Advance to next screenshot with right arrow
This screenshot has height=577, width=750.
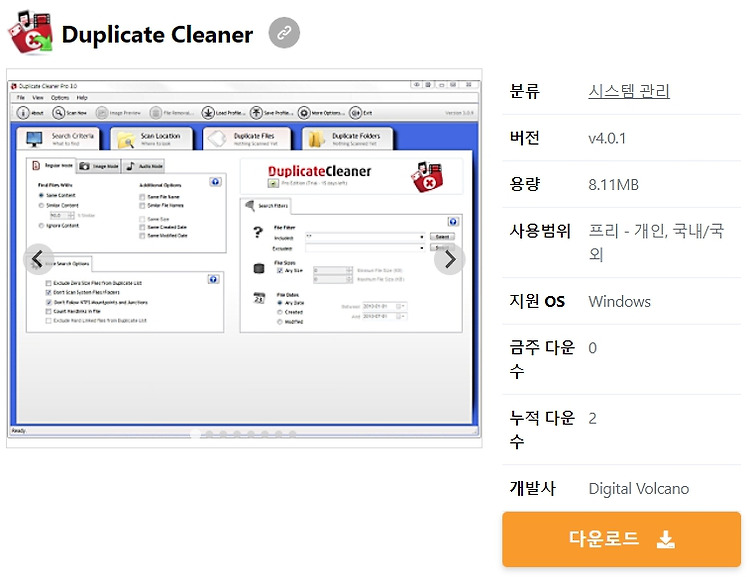[449, 259]
